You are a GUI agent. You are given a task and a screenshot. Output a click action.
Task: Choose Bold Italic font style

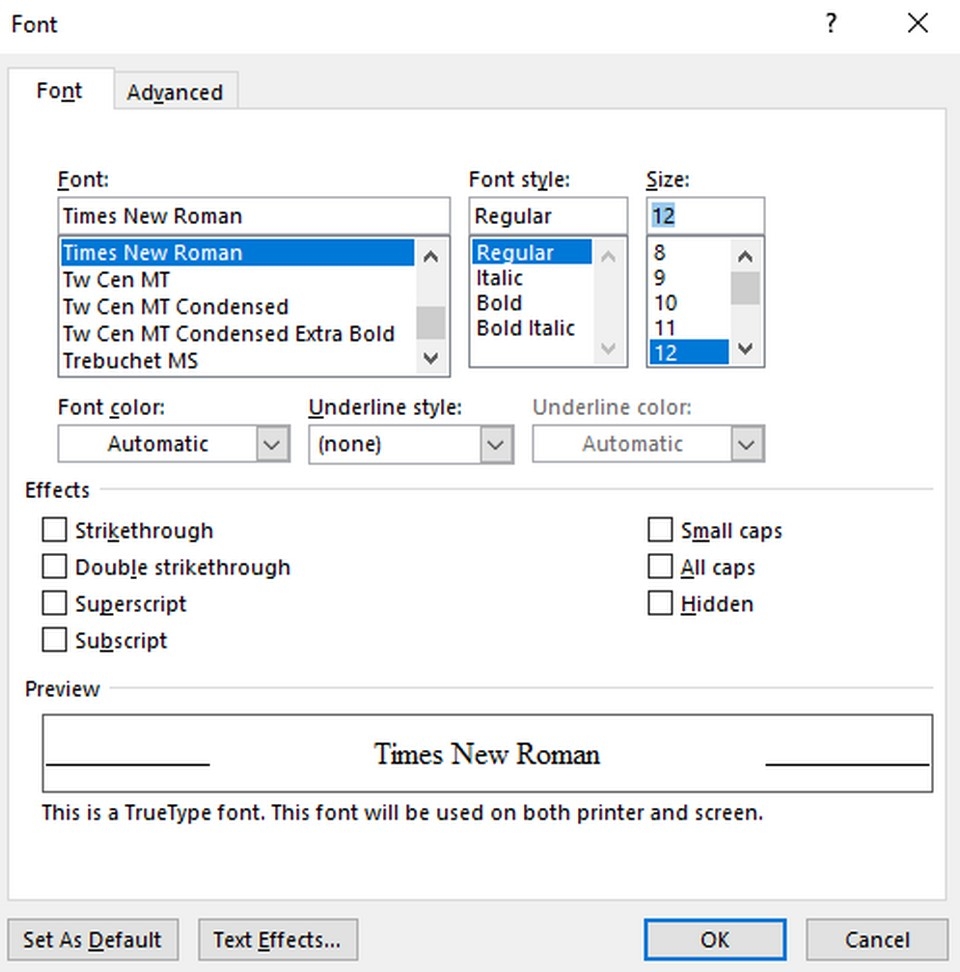pyautogui.click(x=526, y=328)
